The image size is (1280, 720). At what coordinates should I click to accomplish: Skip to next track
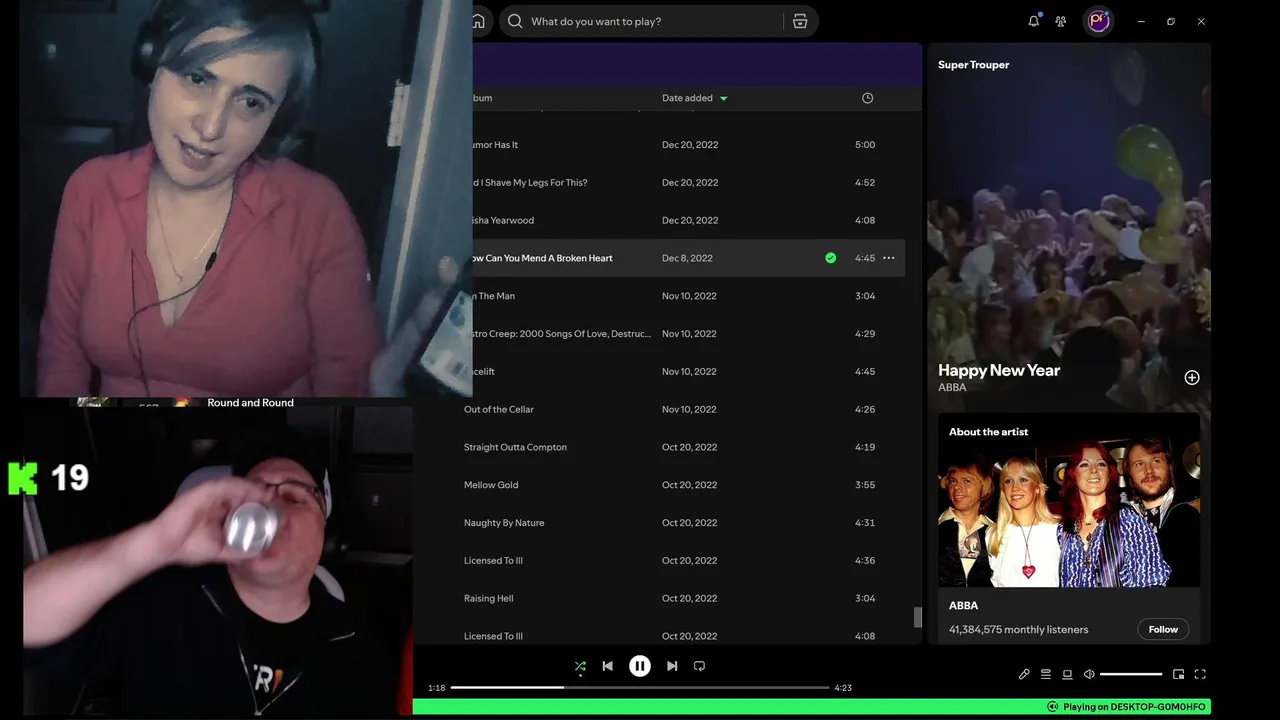click(672, 666)
